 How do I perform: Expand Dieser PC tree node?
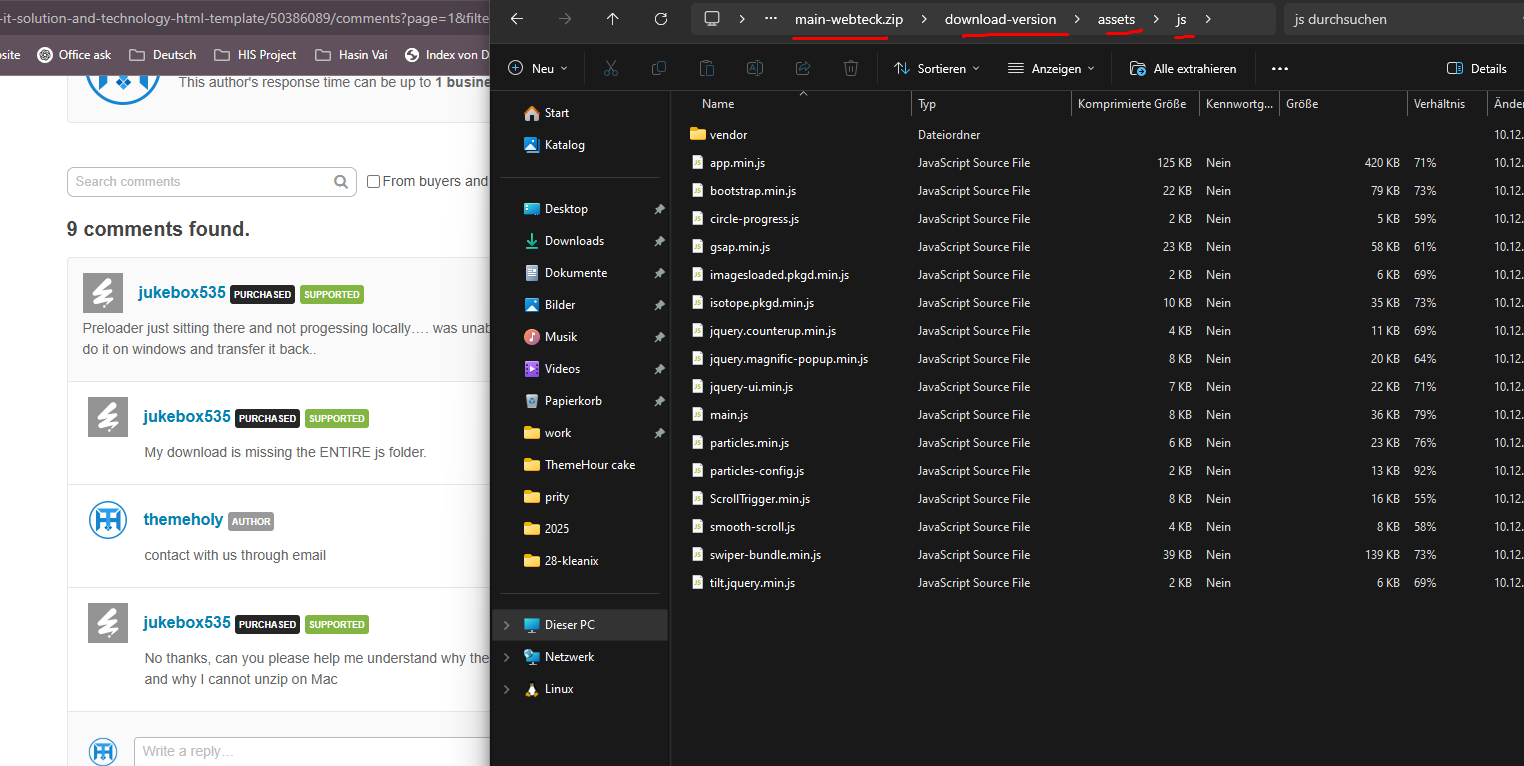(x=507, y=625)
